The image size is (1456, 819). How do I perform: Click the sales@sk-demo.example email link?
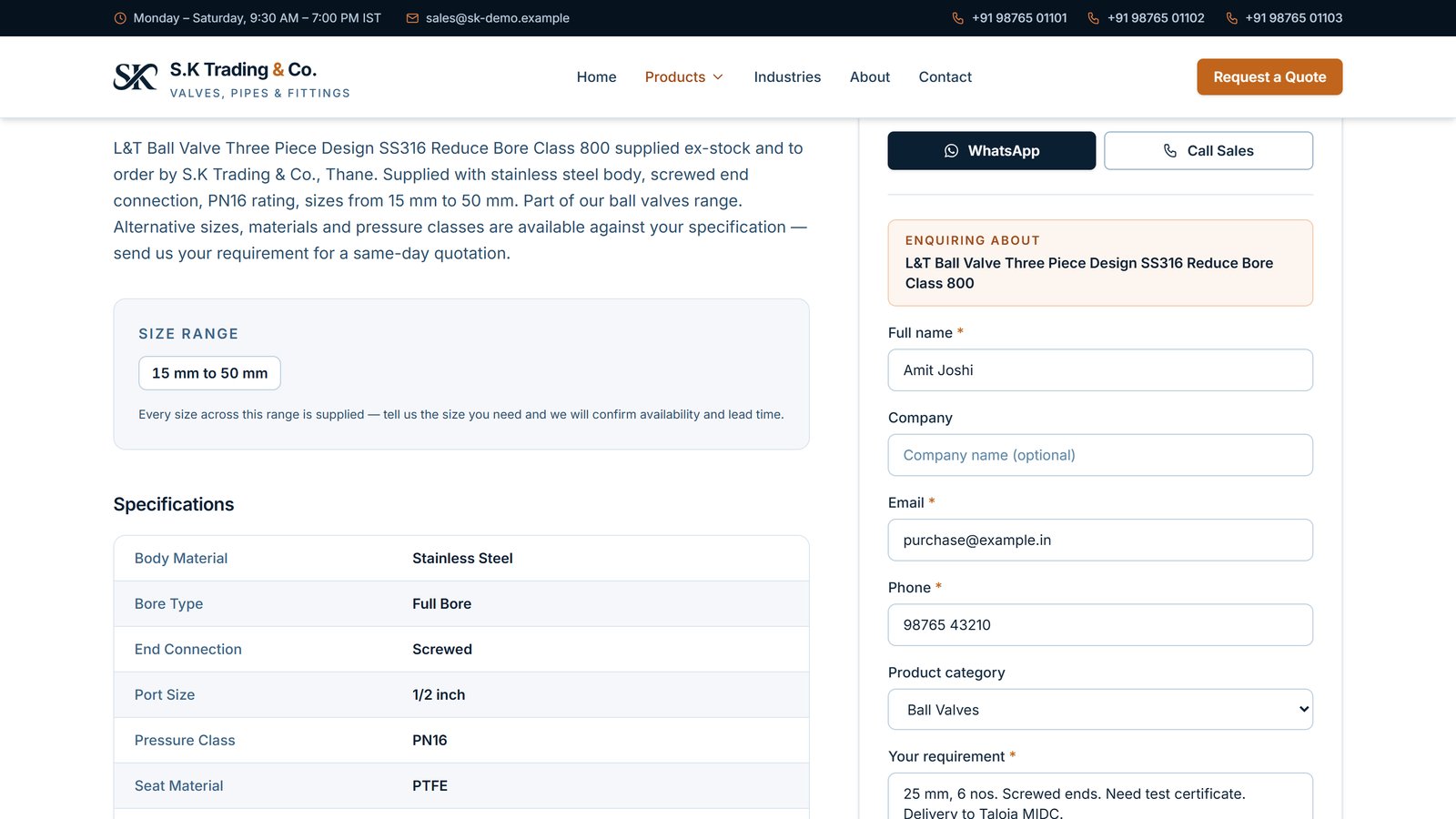tap(498, 18)
